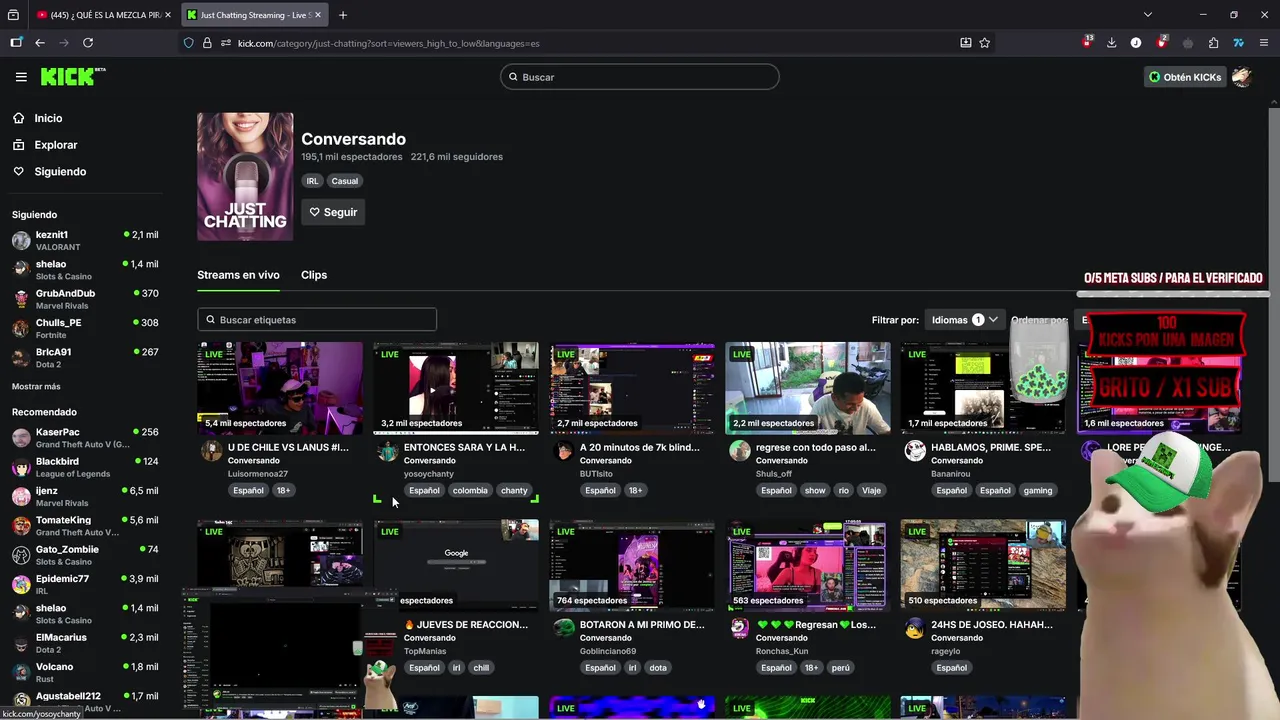Bookmark this page with star icon
The image size is (1280, 720).
point(985,43)
